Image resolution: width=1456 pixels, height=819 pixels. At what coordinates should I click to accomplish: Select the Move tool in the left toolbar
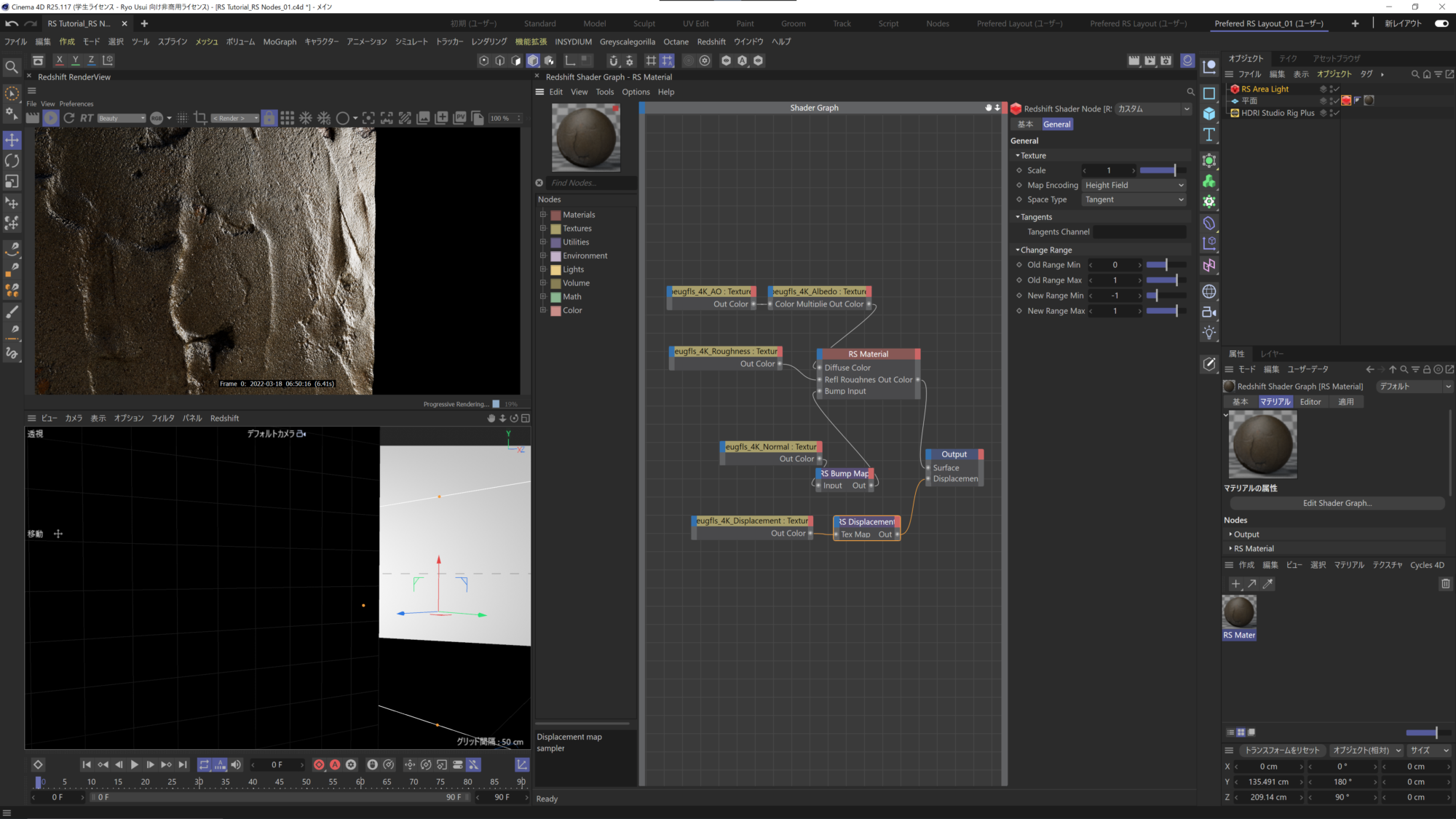(x=12, y=141)
